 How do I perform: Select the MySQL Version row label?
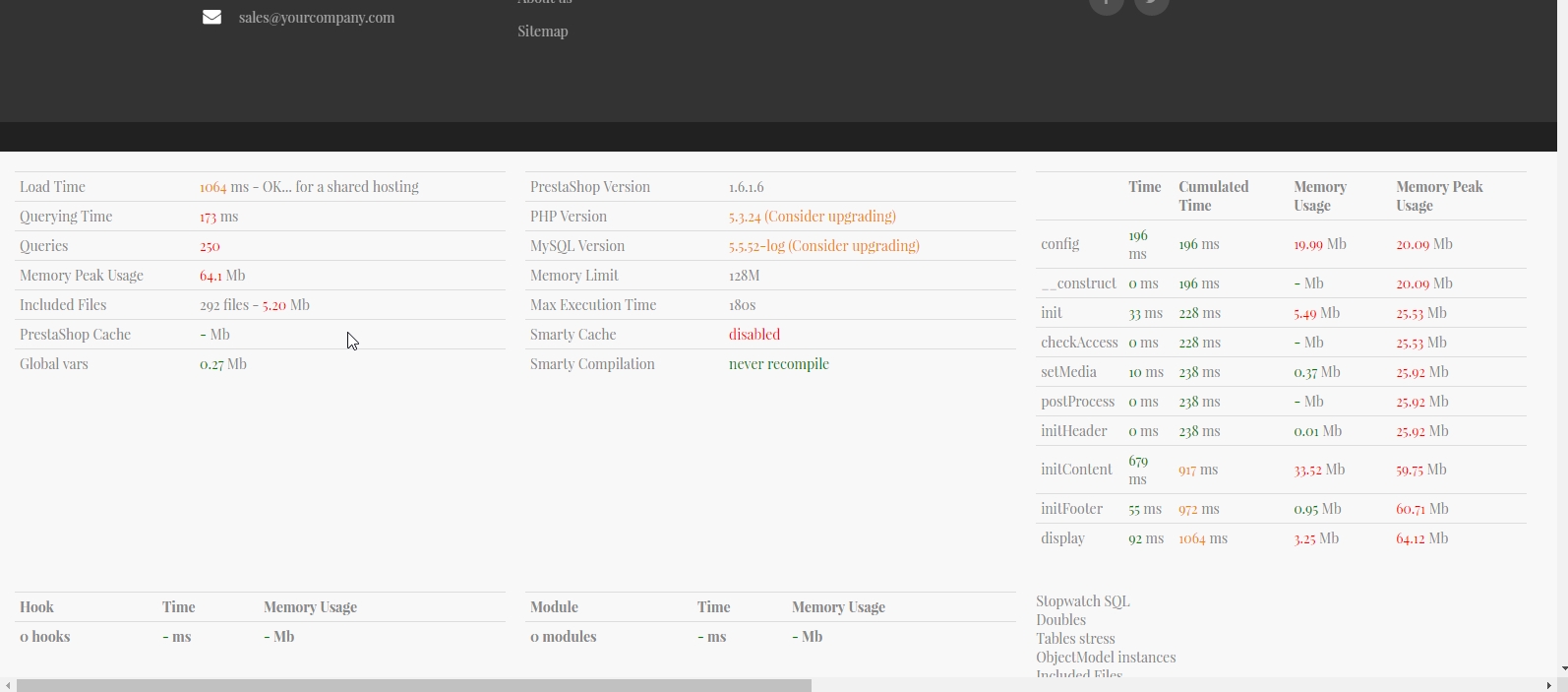577,246
